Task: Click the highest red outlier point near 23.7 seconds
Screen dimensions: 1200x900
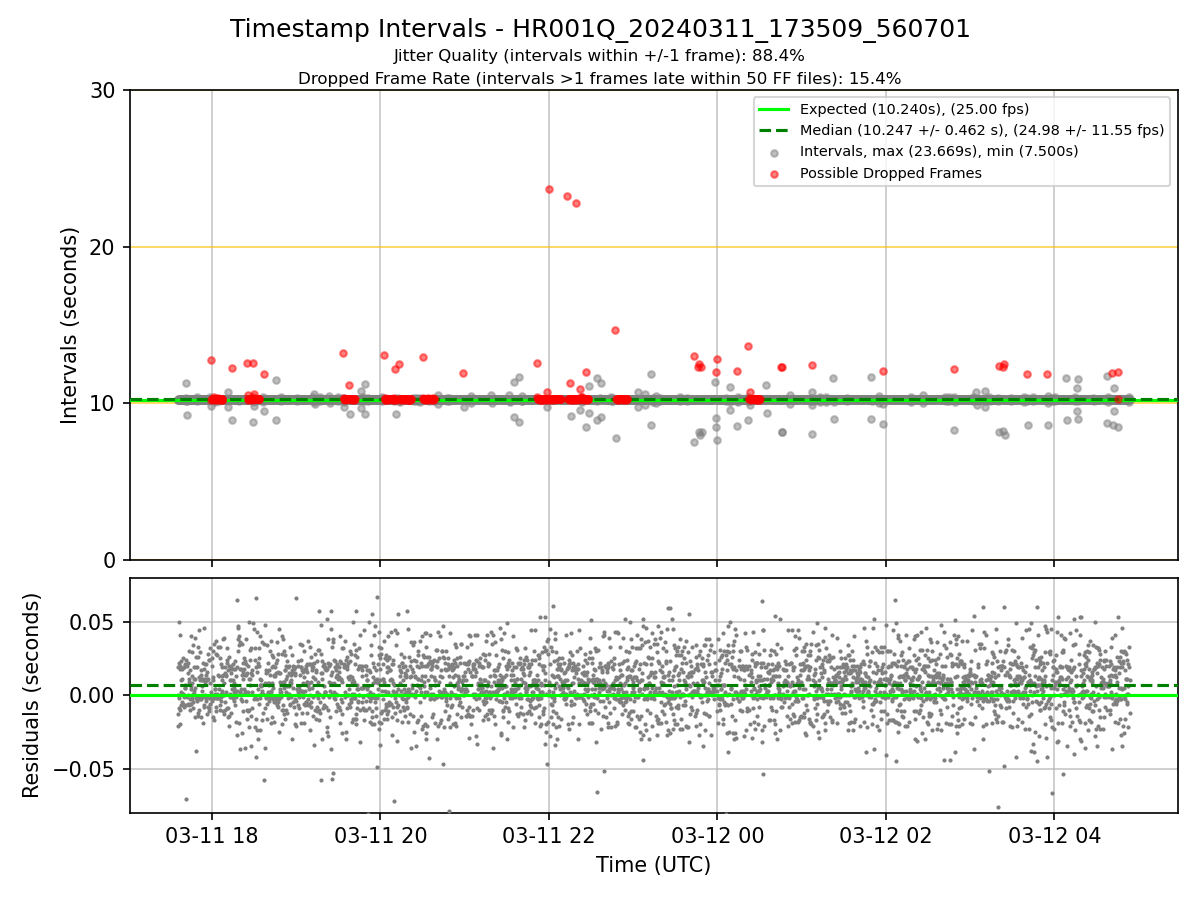Action: point(549,189)
